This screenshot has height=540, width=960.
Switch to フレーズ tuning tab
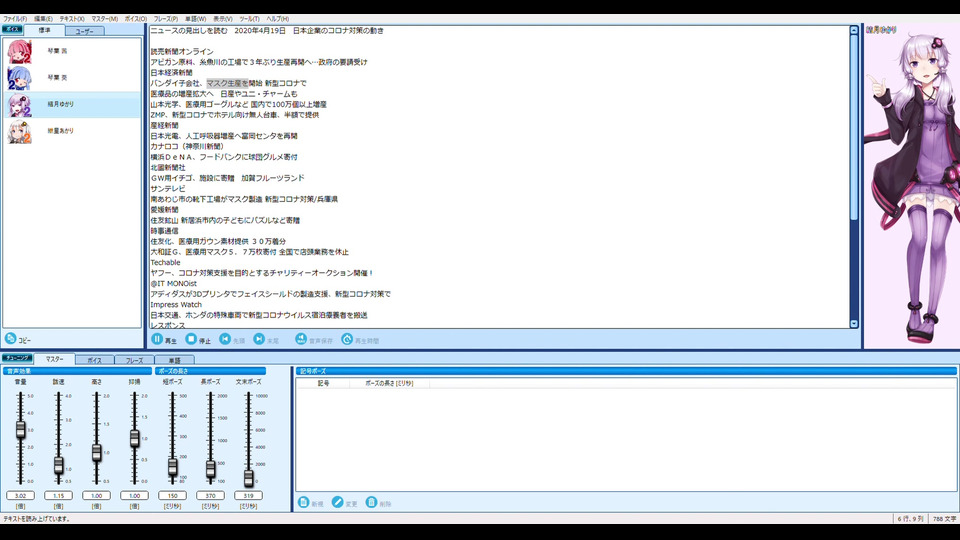(134, 360)
